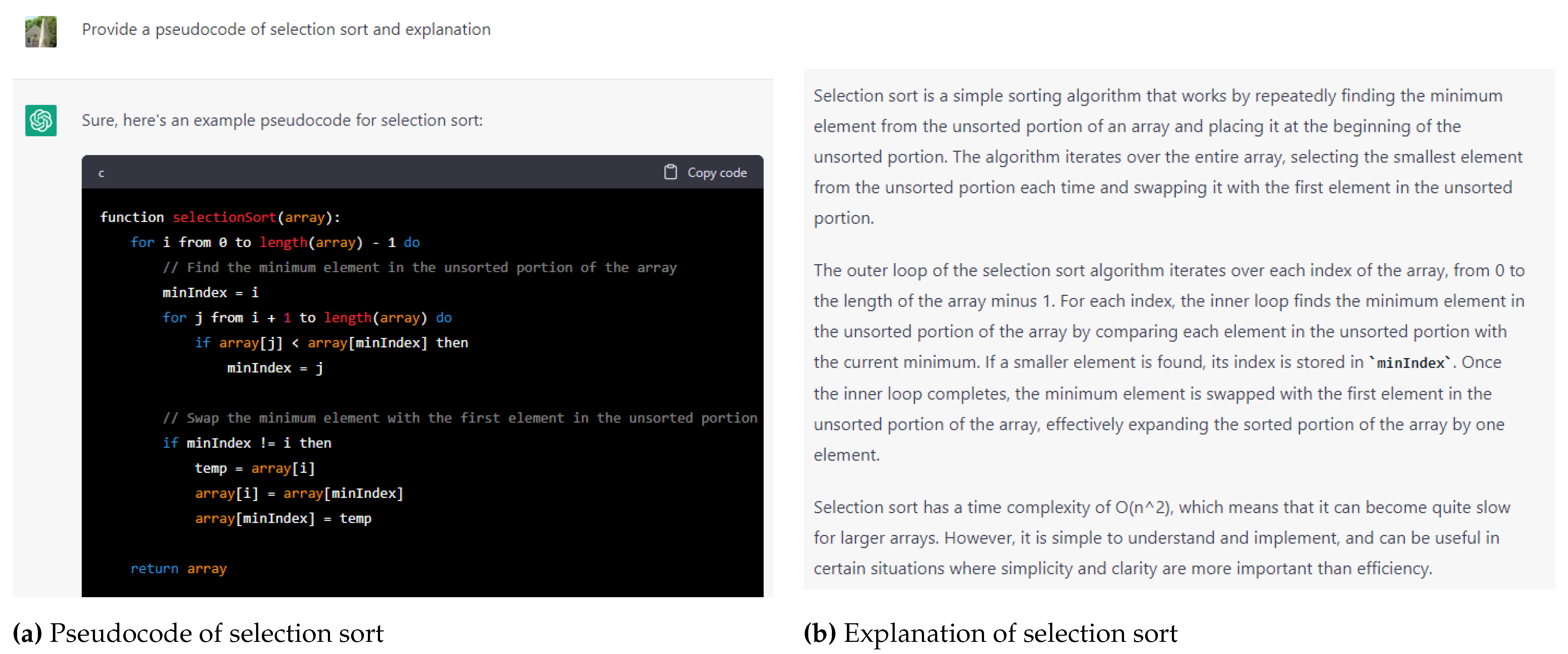Click the user prompt about selection sort
The height and width of the screenshot is (654, 1568).
(x=286, y=29)
